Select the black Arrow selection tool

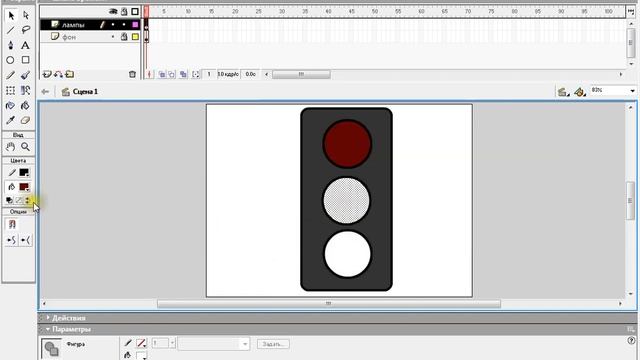(x=11, y=16)
